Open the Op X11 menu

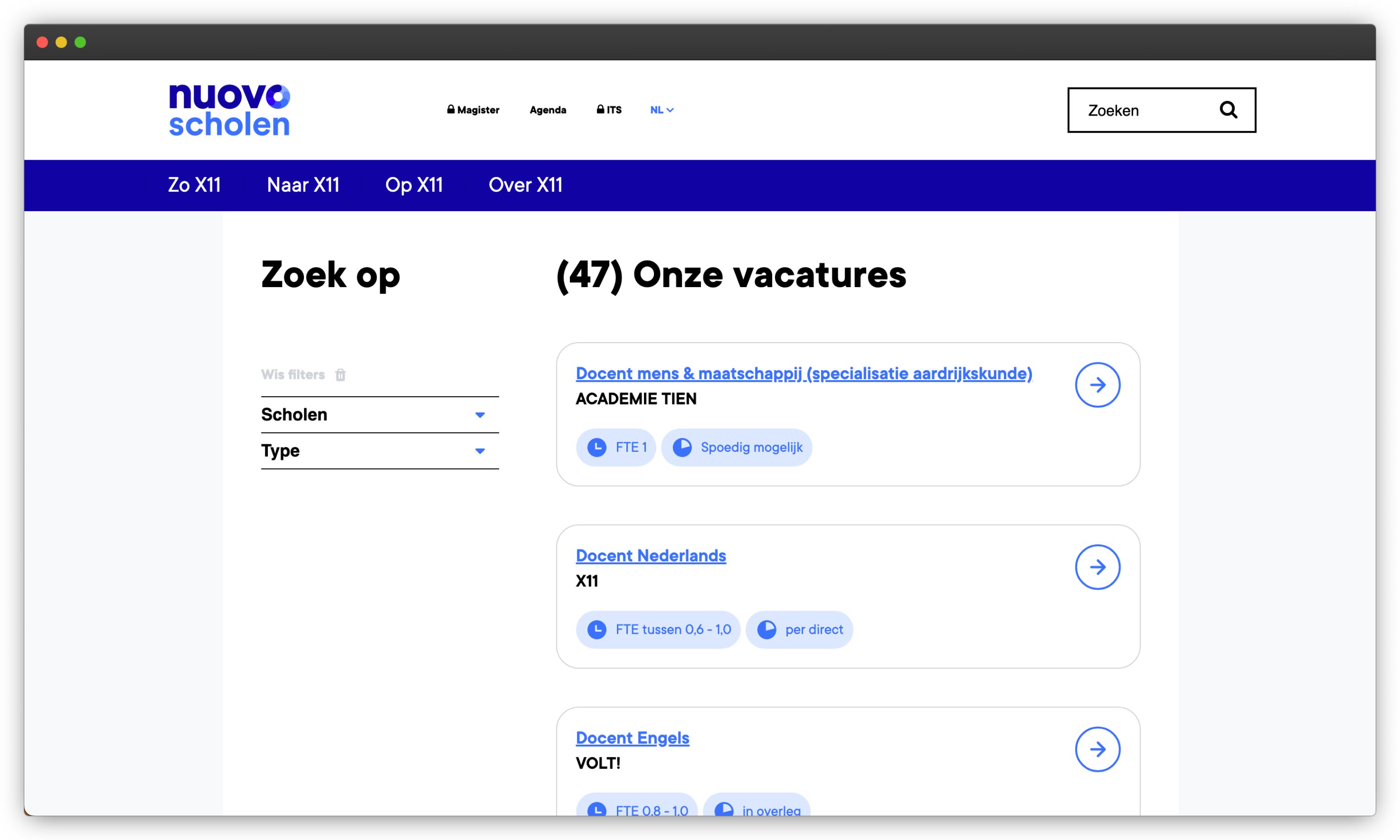coord(414,185)
